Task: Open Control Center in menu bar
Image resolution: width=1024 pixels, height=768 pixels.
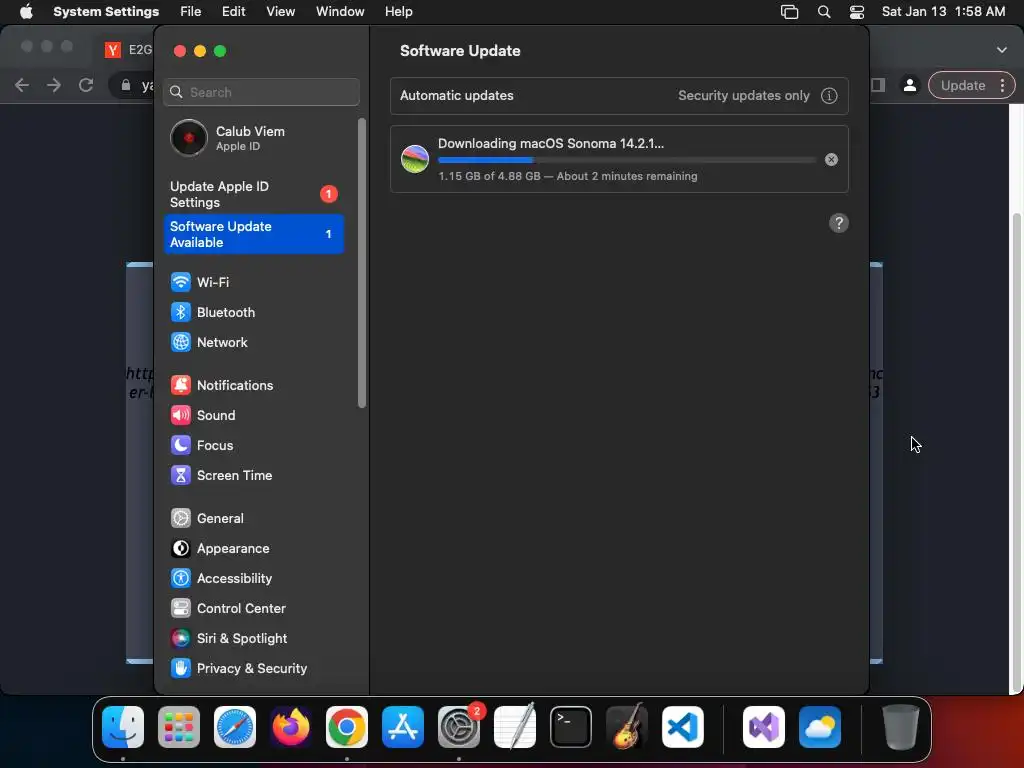Action: click(x=857, y=12)
